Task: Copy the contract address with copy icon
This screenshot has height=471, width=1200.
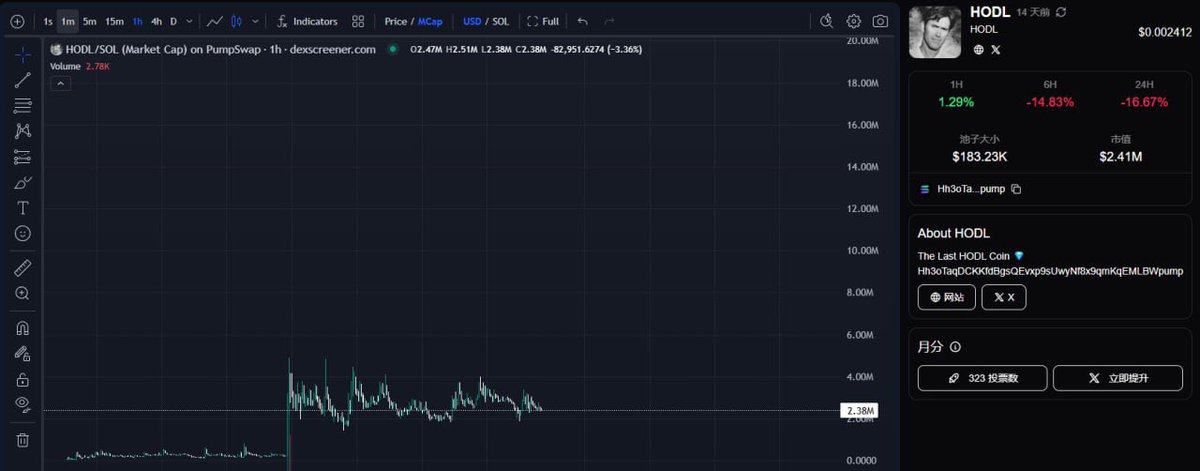Action: [x=1016, y=189]
